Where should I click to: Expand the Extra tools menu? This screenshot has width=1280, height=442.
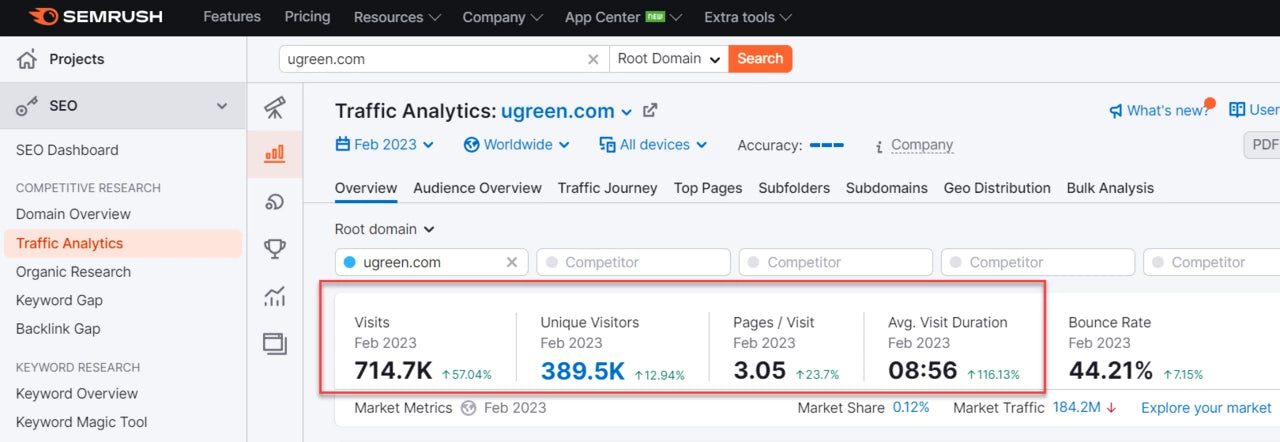748,17
